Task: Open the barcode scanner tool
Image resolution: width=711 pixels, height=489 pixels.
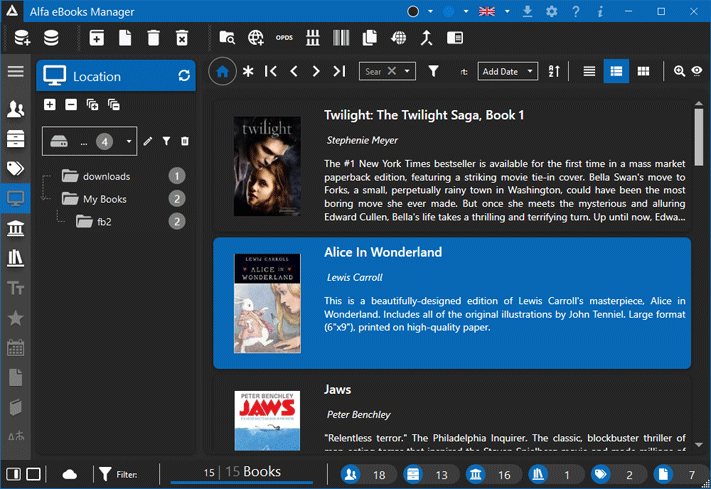Action: click(341, 38)
